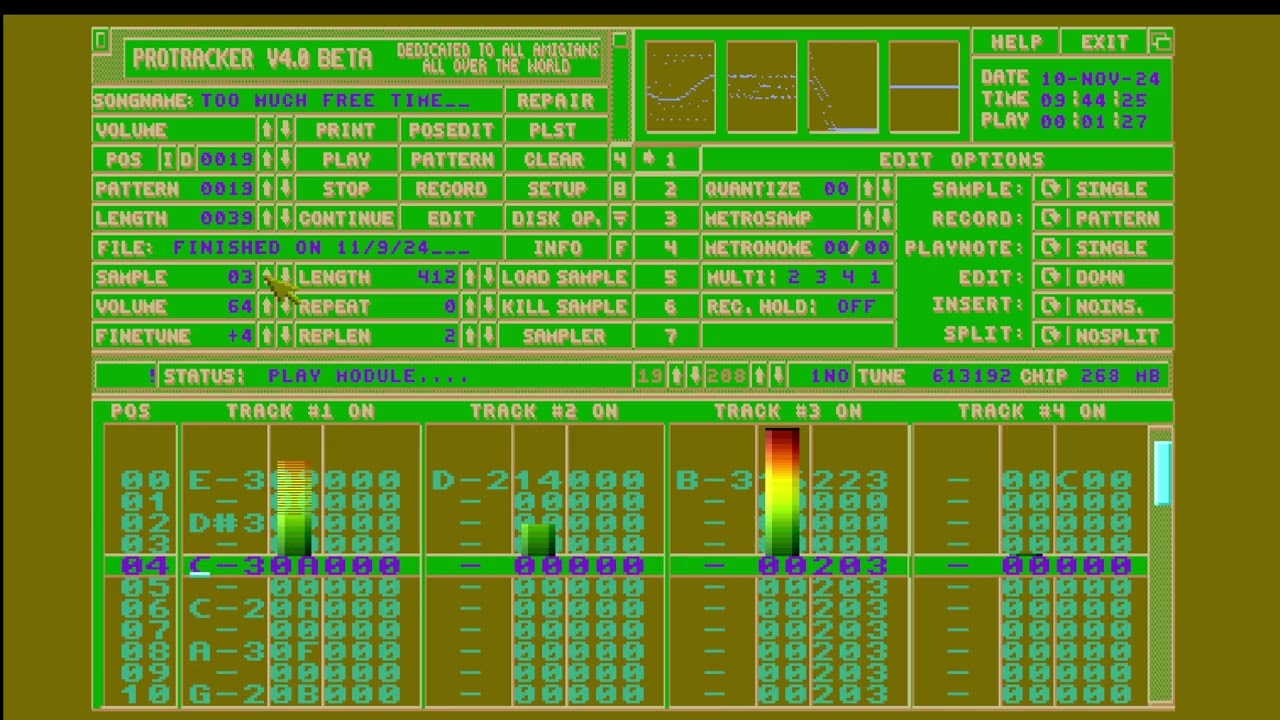Toggle the INSERT: NOINS. option
The image size is (1280, 720).
[x=1104, y=307]
